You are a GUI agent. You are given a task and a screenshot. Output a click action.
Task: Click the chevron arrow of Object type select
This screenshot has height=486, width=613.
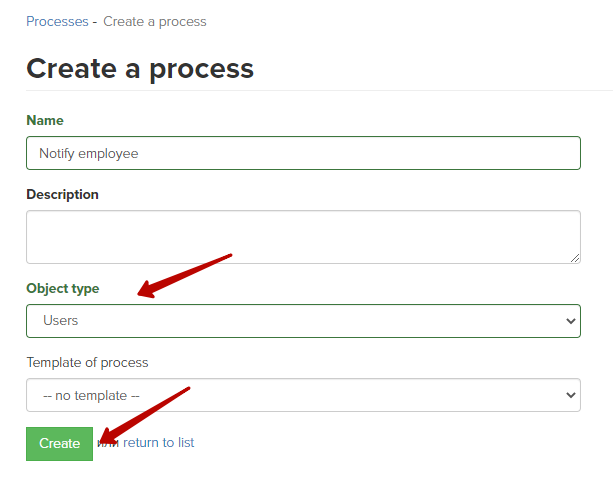[x=571, y=321]
